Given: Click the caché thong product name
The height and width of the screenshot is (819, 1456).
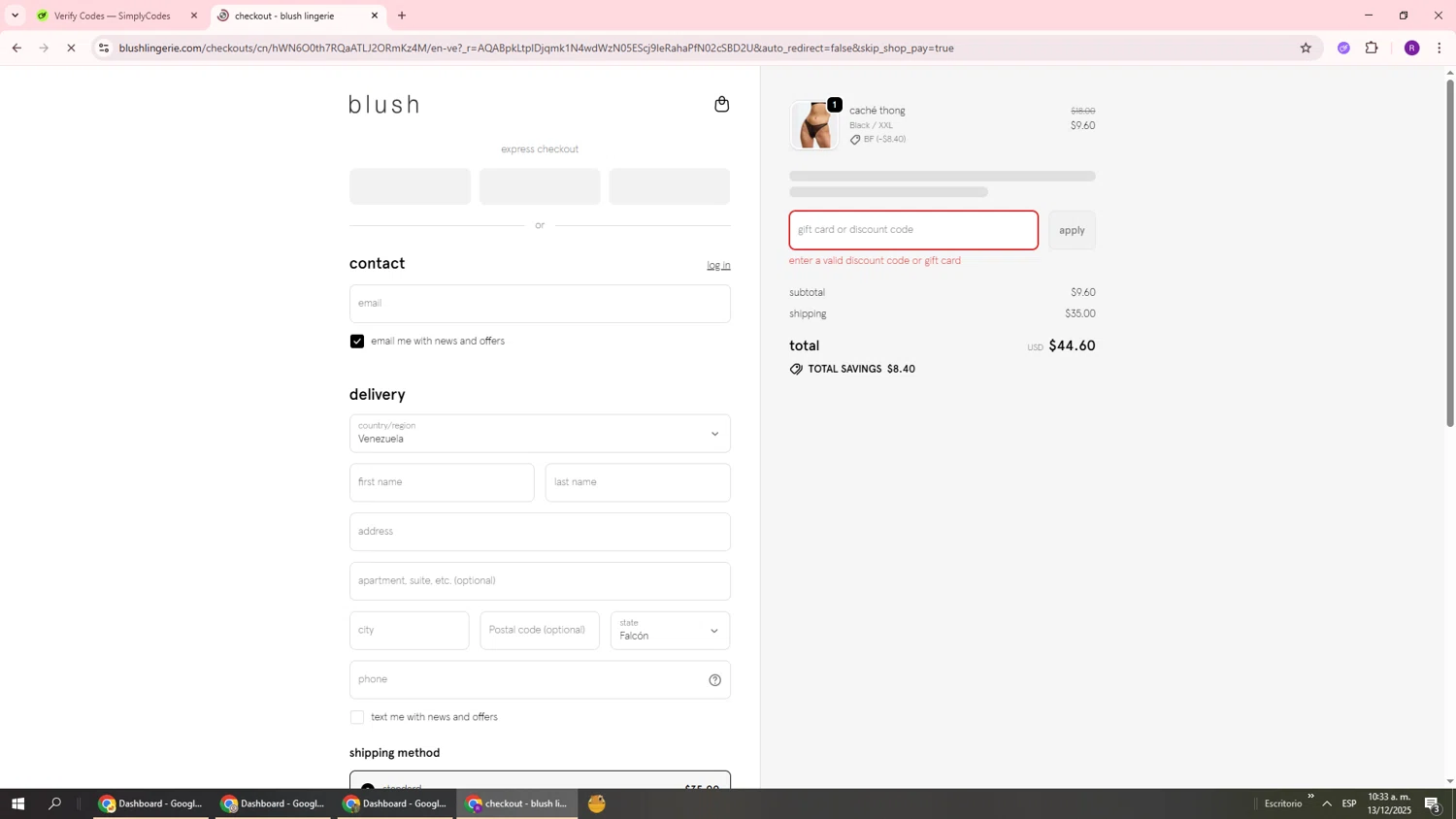Looking at the screenshot, I should 877,111.
